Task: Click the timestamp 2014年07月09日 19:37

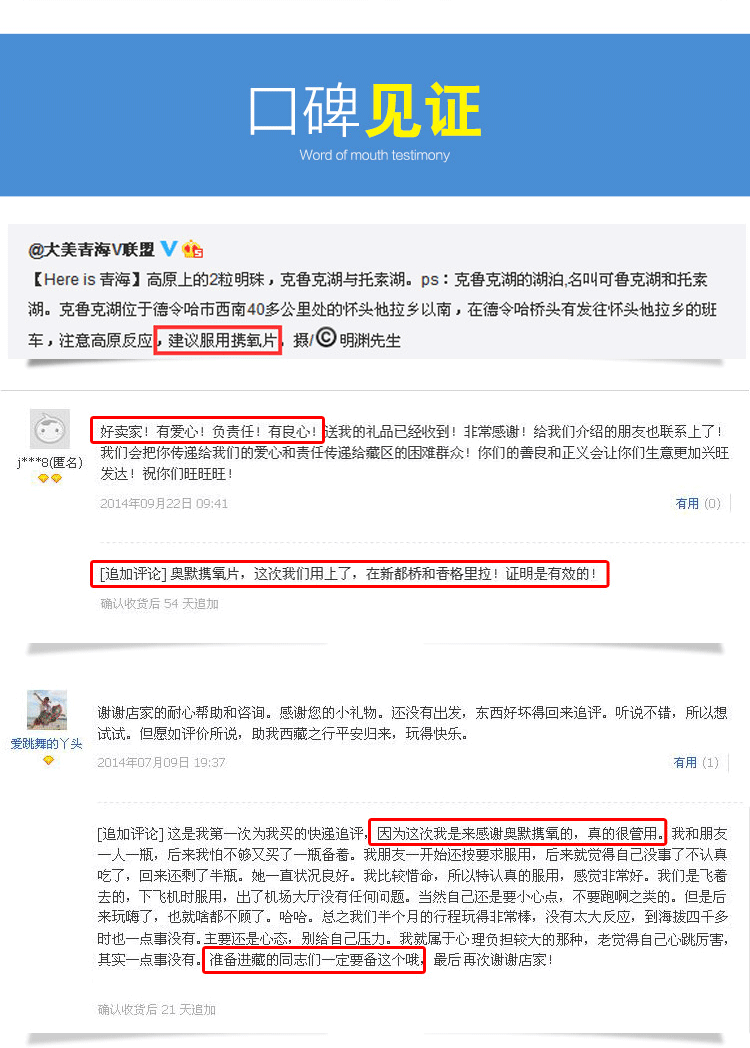Action: [x=161, y=762]
